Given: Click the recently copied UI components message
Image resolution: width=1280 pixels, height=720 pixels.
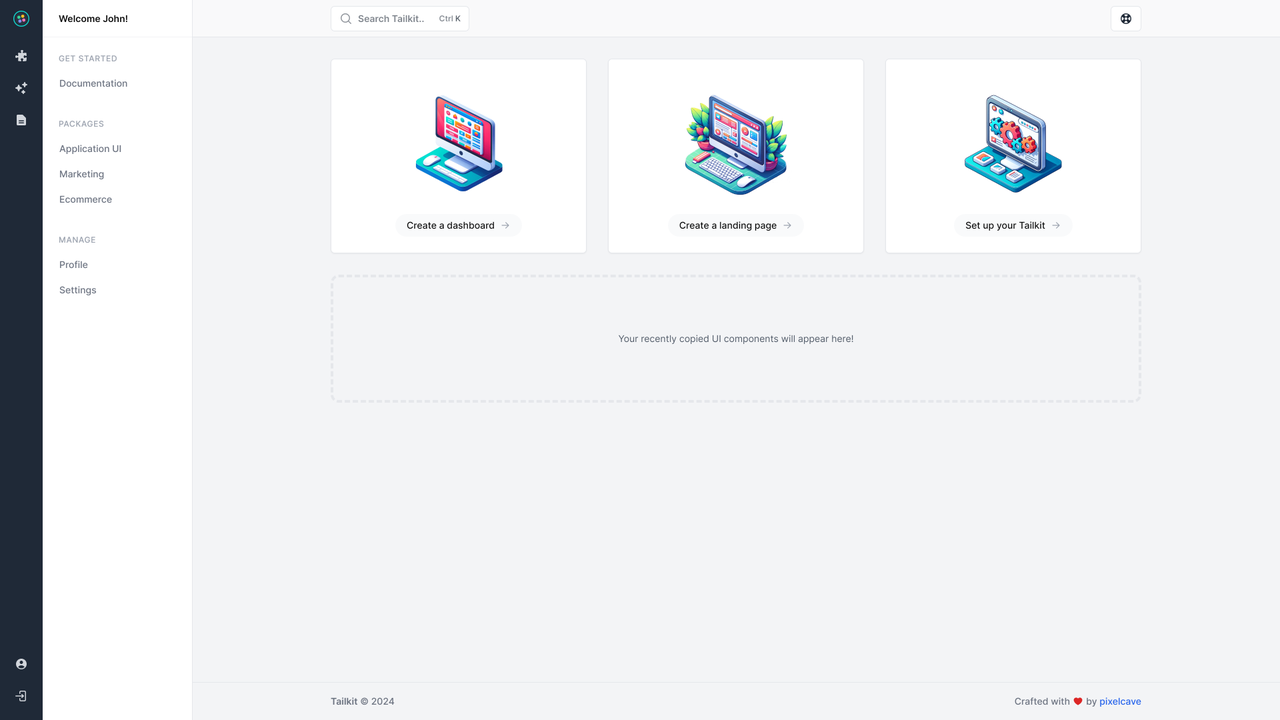Looking at the screenshot, I should [x=736, y=339].
